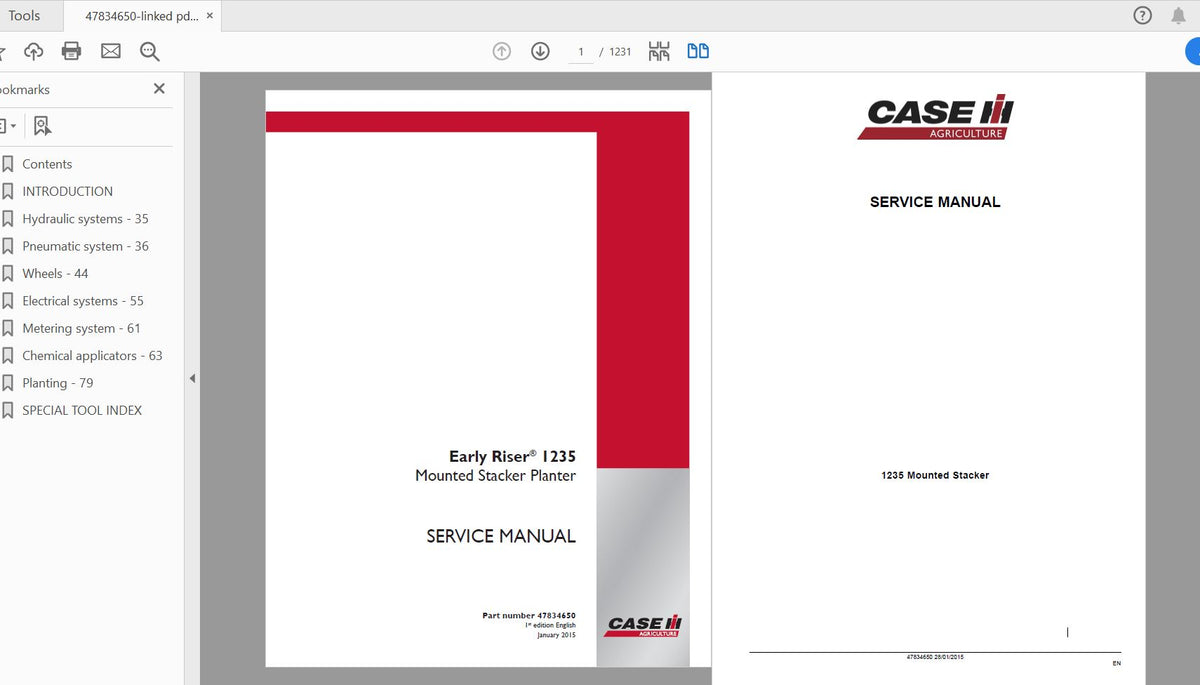1200x685 pixels.
Task: Jump to Metering system - 61 bookmark
Action: [82, 328]
